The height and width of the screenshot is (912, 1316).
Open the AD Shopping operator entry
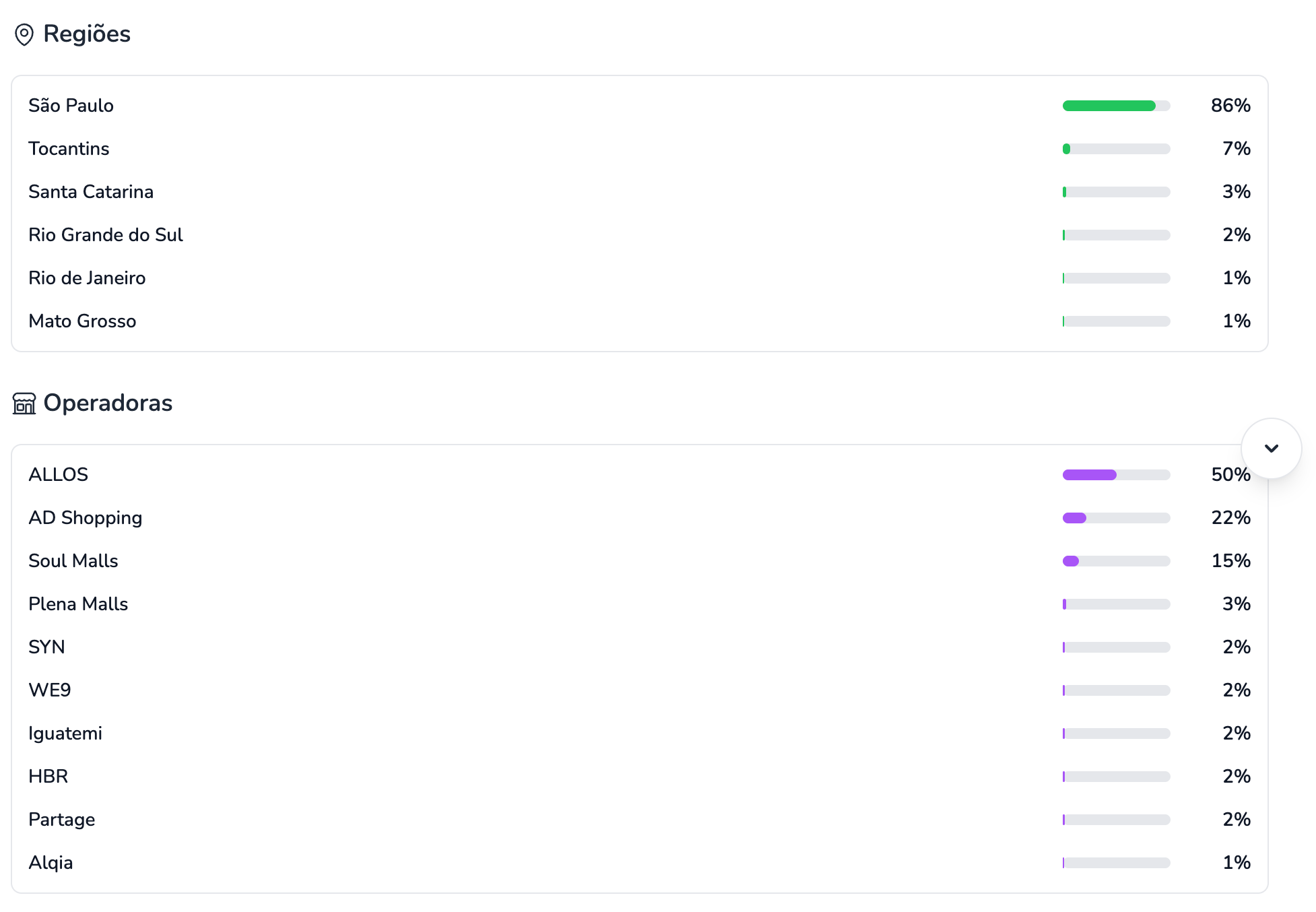(86, 518)
